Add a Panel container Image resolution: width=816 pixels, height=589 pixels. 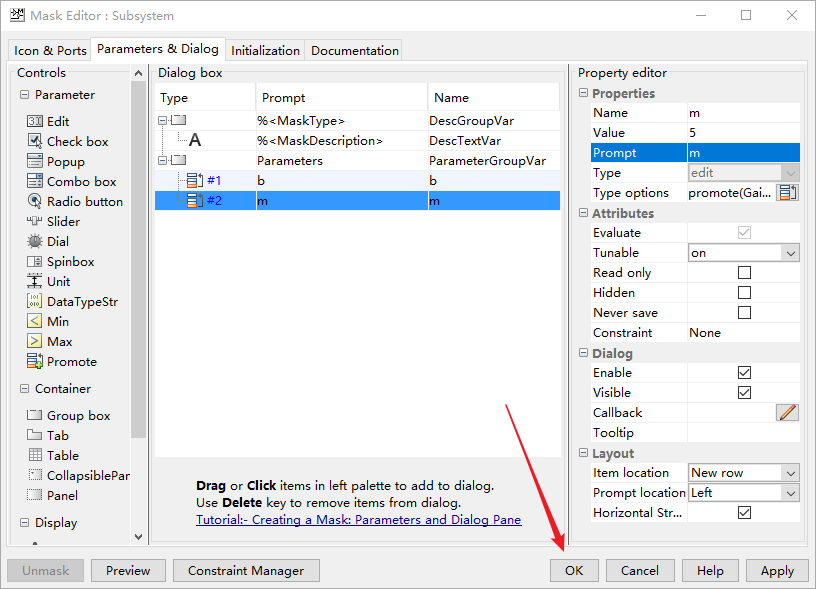[53, 495]
